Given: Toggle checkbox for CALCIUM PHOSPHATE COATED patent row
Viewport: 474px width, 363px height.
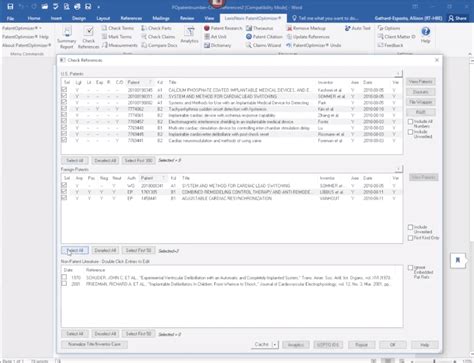Looking at the screenshot, I should click(64, 90).
